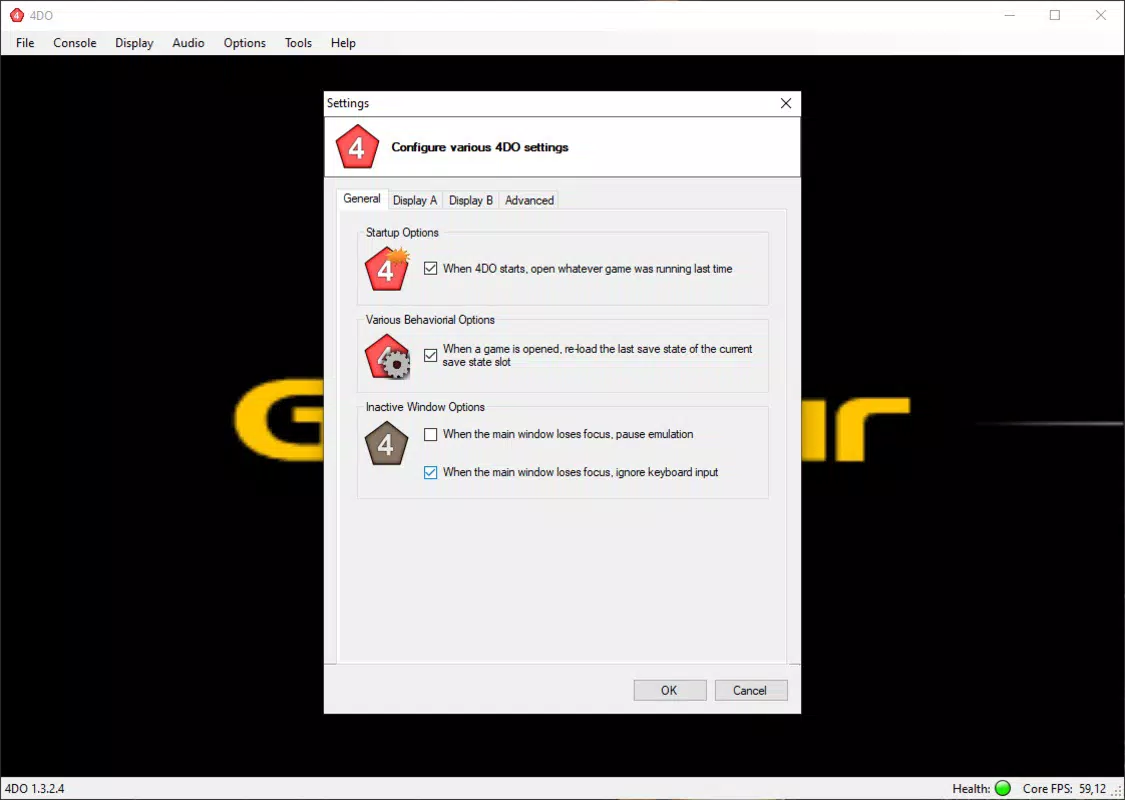
Task: Open the Options menu
Action: click(245, 43)
